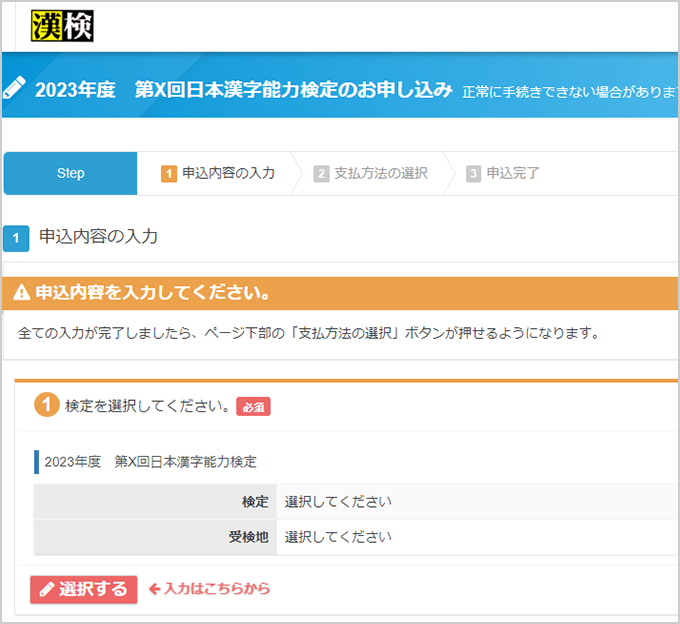Click the red 選択する button
680x624 pixels.
84,589
